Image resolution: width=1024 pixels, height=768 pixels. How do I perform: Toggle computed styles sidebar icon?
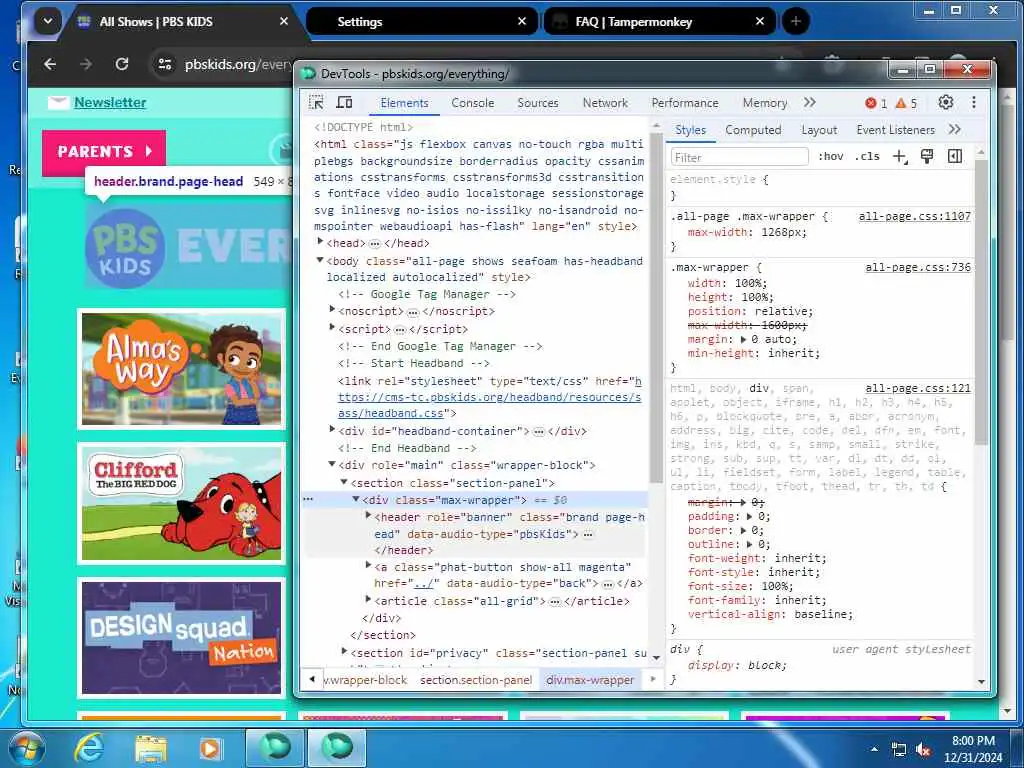(x=955, y=157)
